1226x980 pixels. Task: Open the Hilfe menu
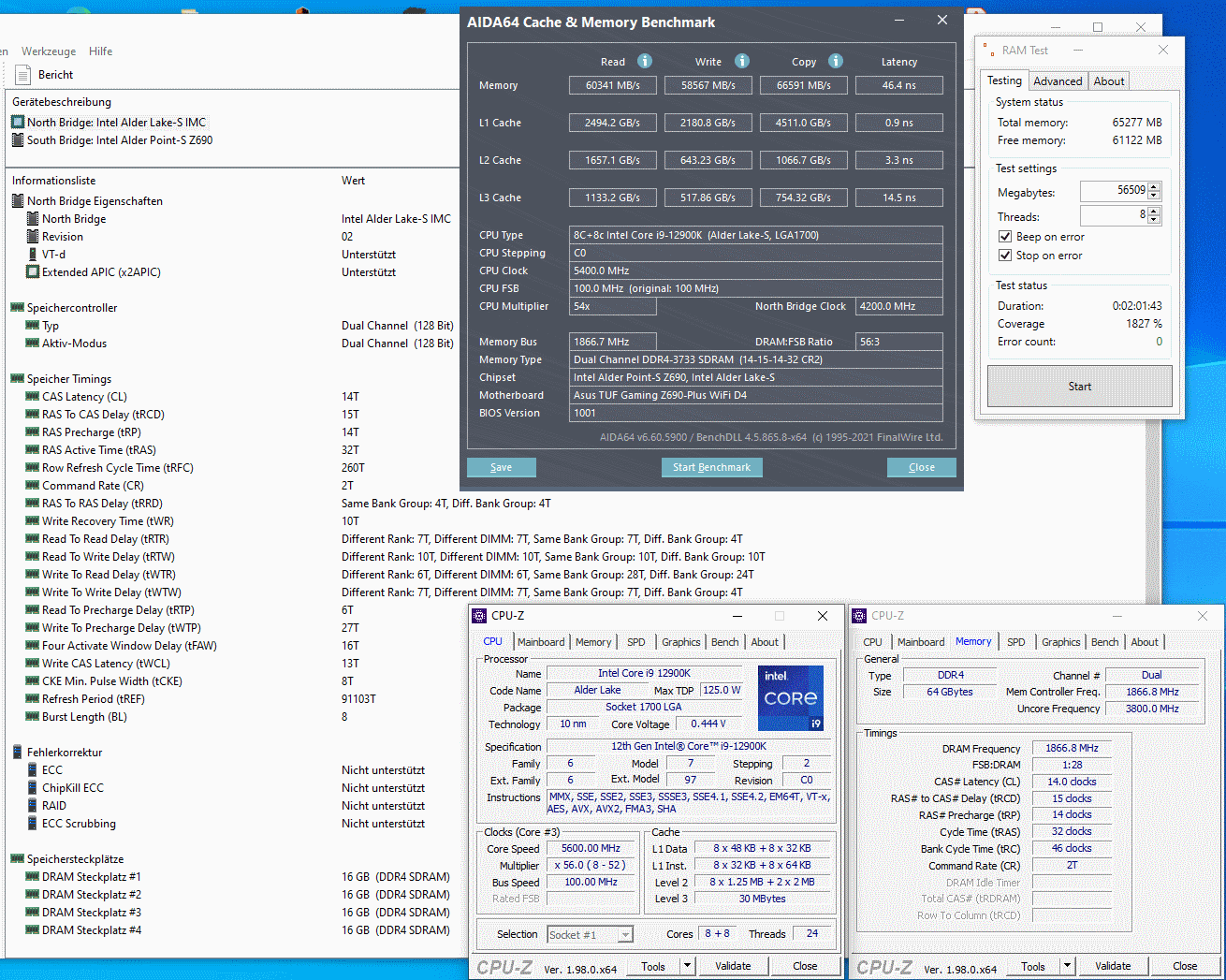point(101,51)
